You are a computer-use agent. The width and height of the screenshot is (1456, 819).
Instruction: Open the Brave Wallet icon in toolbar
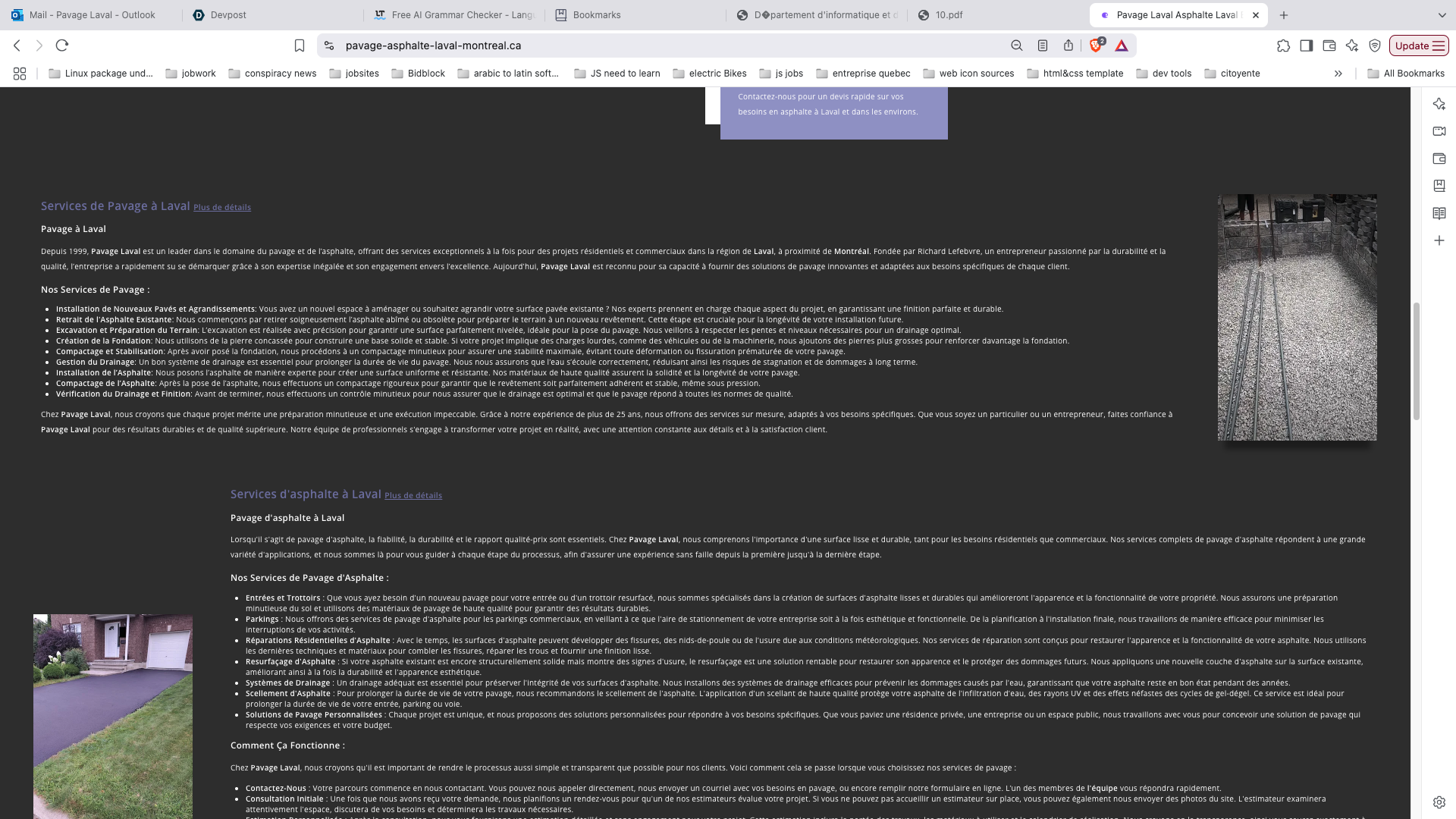point(1329,45)
